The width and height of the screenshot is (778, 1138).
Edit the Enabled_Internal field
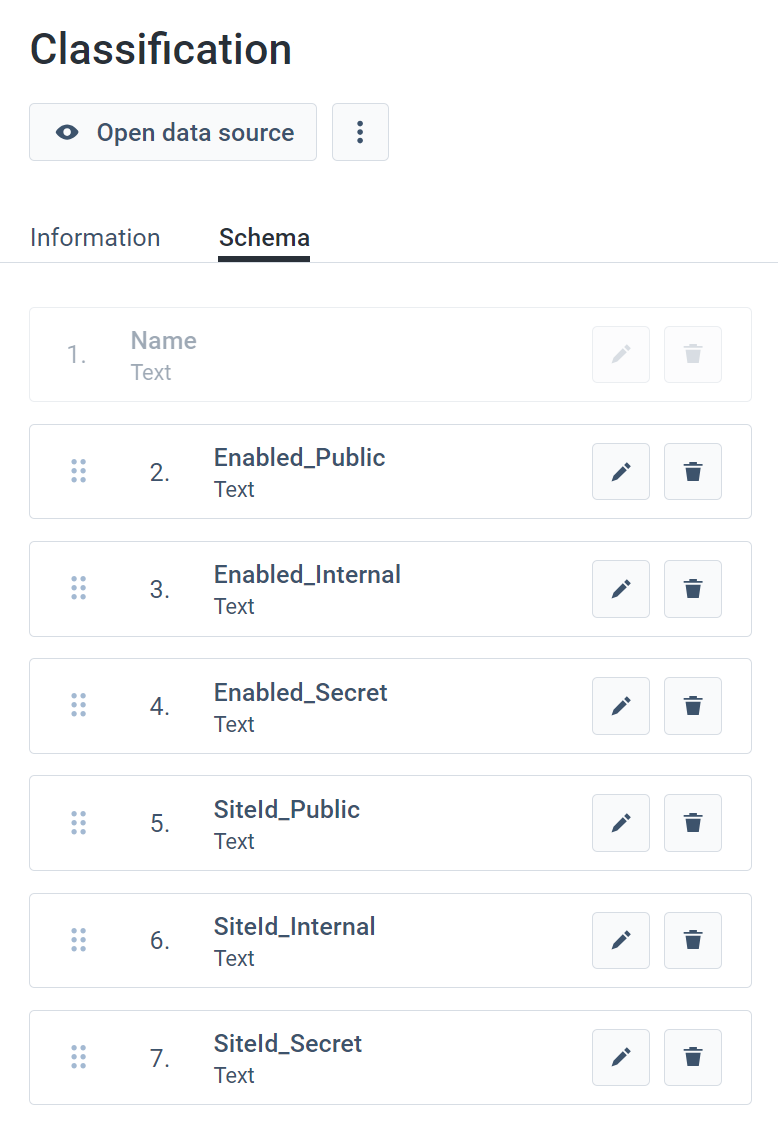621,589
